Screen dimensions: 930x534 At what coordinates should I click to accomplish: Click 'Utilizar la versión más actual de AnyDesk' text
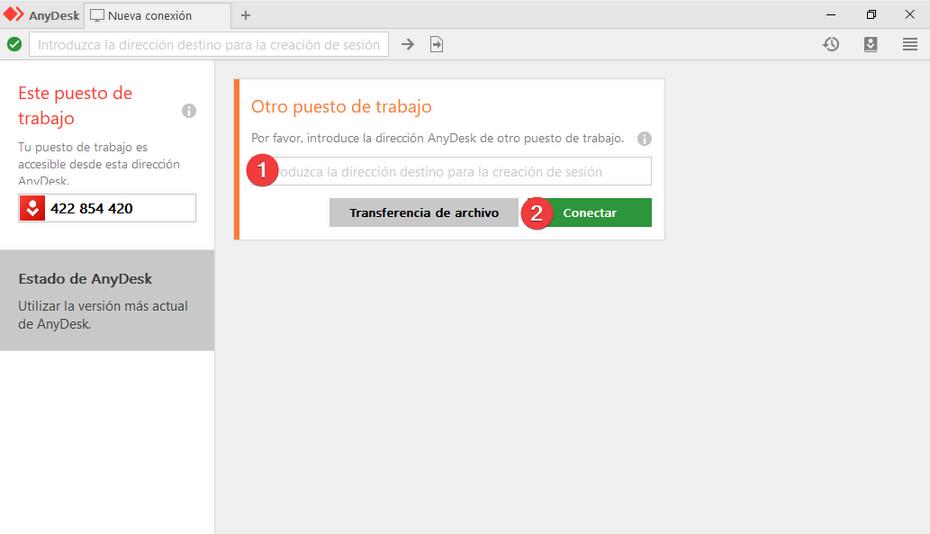click(103, 315)
